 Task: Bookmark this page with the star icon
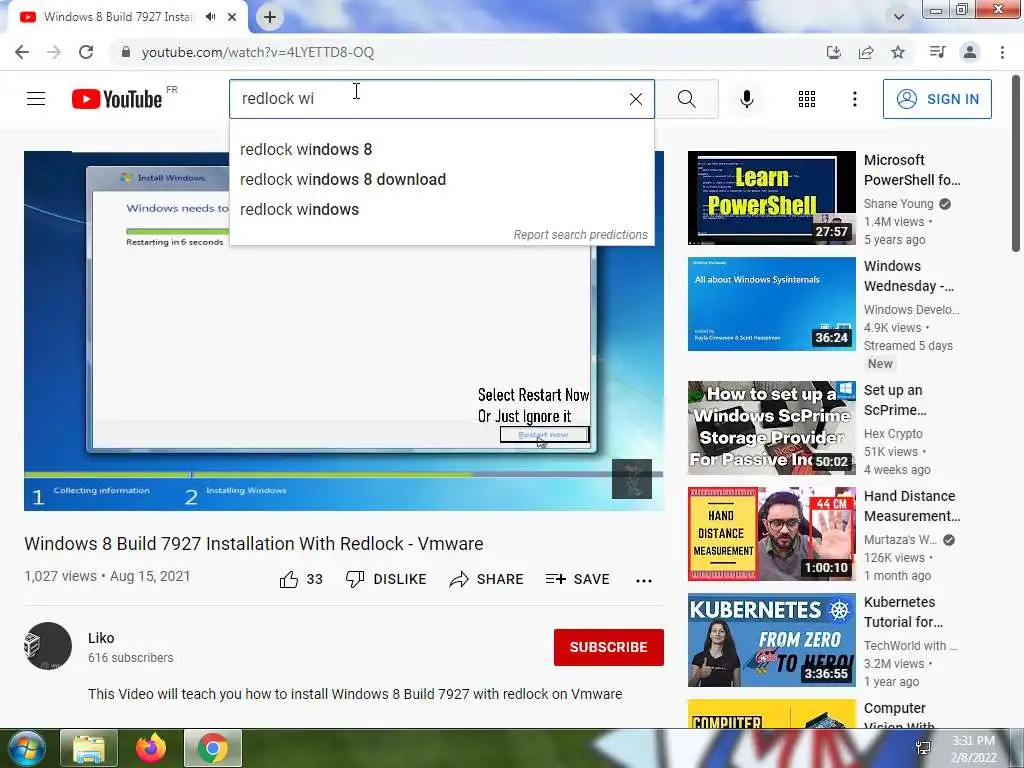tap(898, 52)
